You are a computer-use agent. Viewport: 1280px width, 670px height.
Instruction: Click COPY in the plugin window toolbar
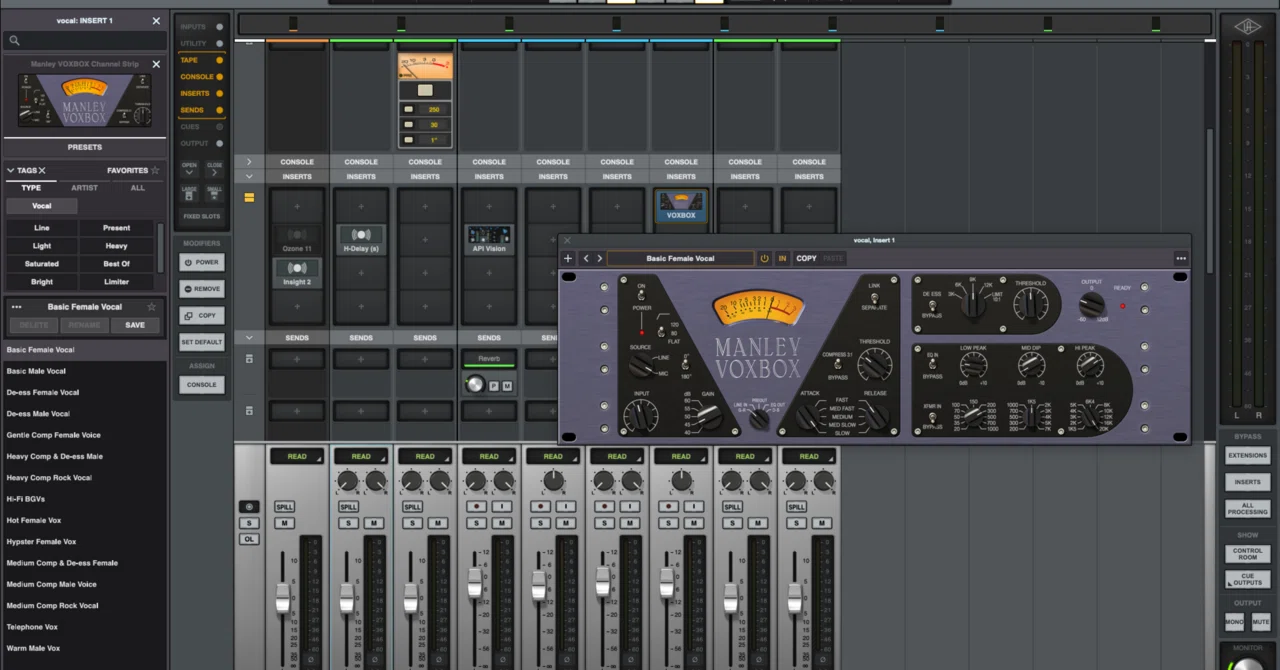pyautogui.click(x=806, y=258)
